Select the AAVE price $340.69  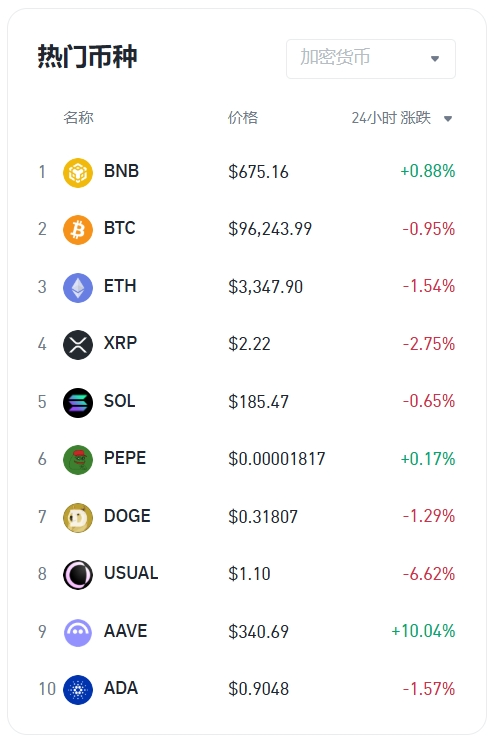coord(258,632)
